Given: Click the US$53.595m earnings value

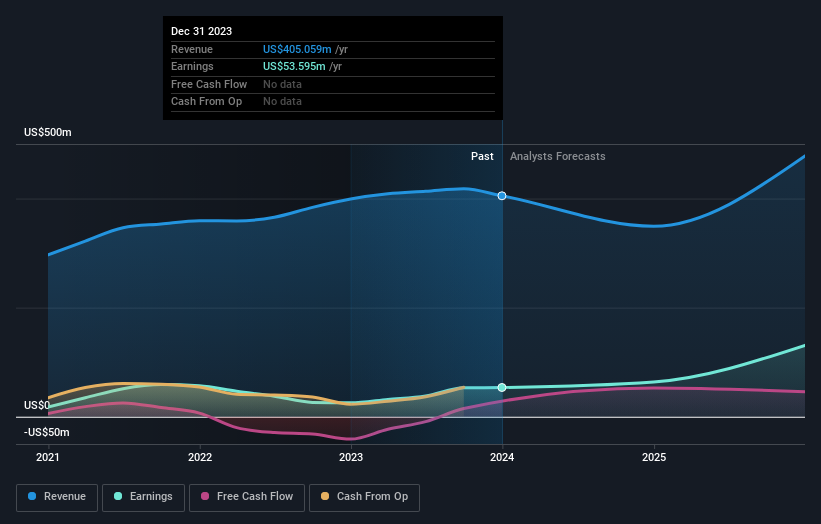Looking at the screenshot, I should 294,66.
